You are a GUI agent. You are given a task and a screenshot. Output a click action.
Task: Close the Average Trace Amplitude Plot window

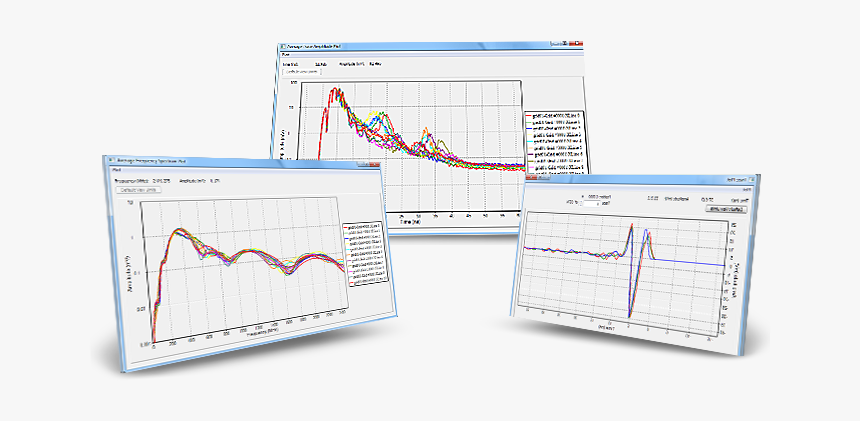pyautogui.click(x=576, y=43)
